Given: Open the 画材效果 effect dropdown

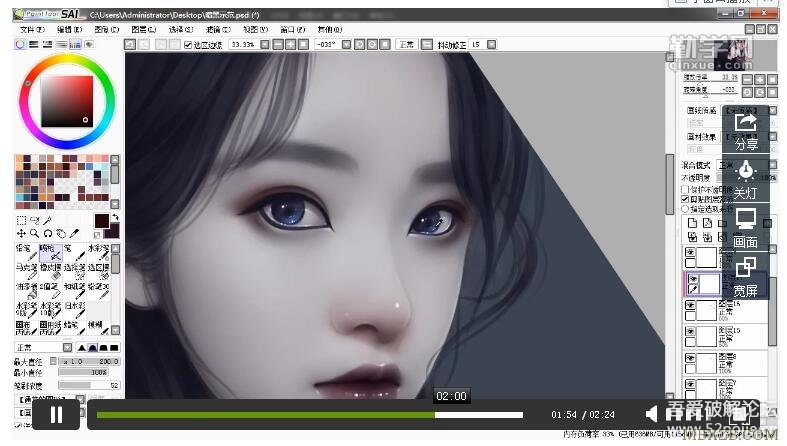Looking at the screenshot, I should 772,136.
